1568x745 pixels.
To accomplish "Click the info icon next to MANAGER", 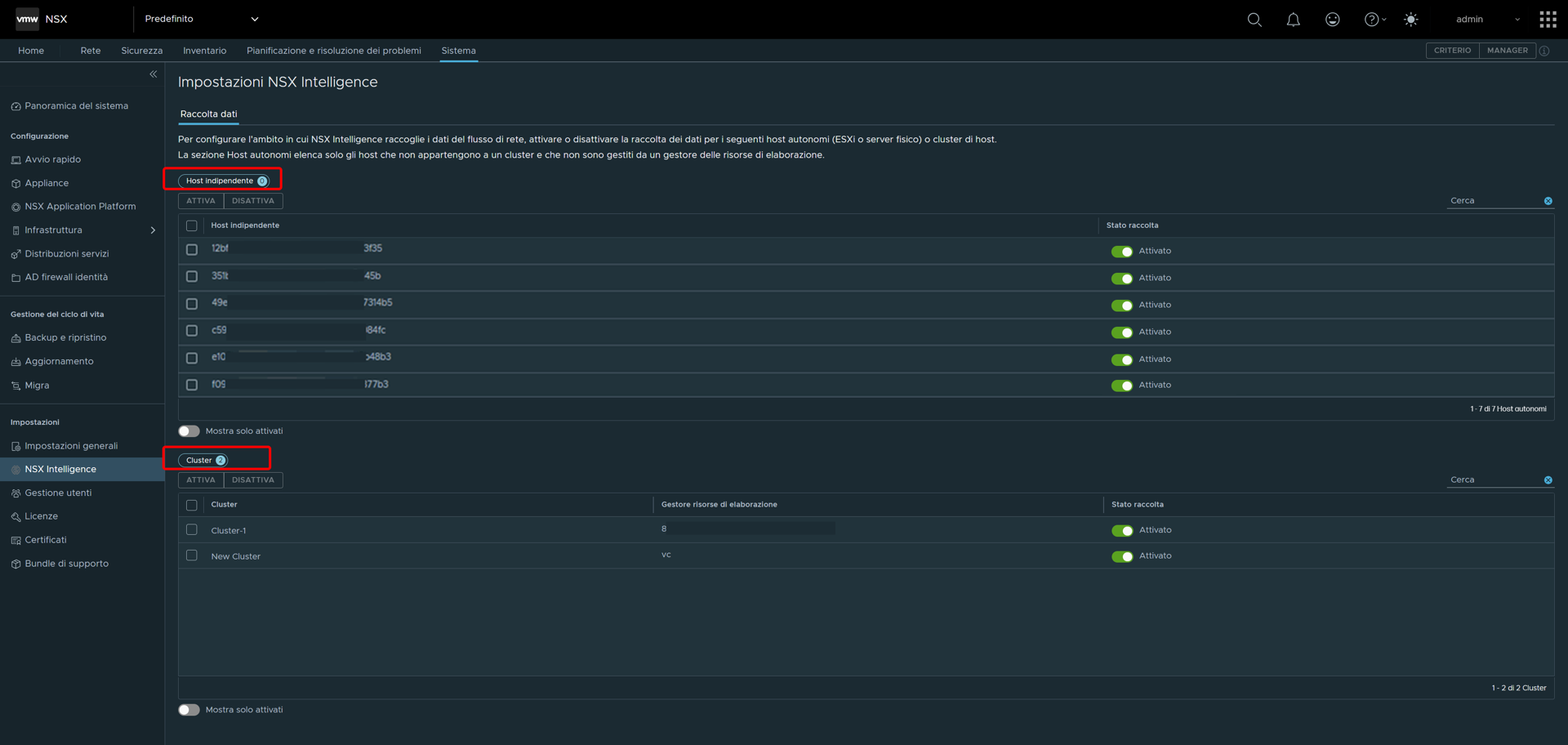I will pos(1544,51).
